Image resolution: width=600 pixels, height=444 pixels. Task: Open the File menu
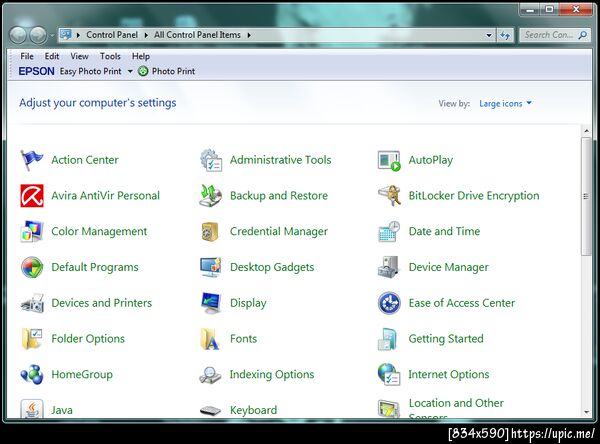click(27, 56)
